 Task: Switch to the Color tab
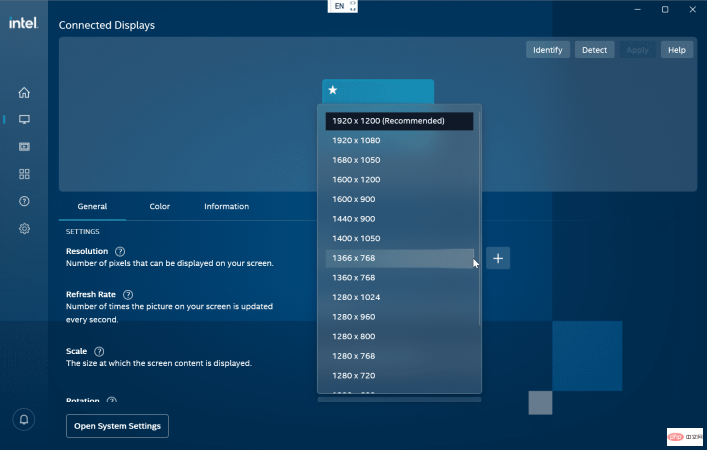pyautogui.click(x=160, y=206)
